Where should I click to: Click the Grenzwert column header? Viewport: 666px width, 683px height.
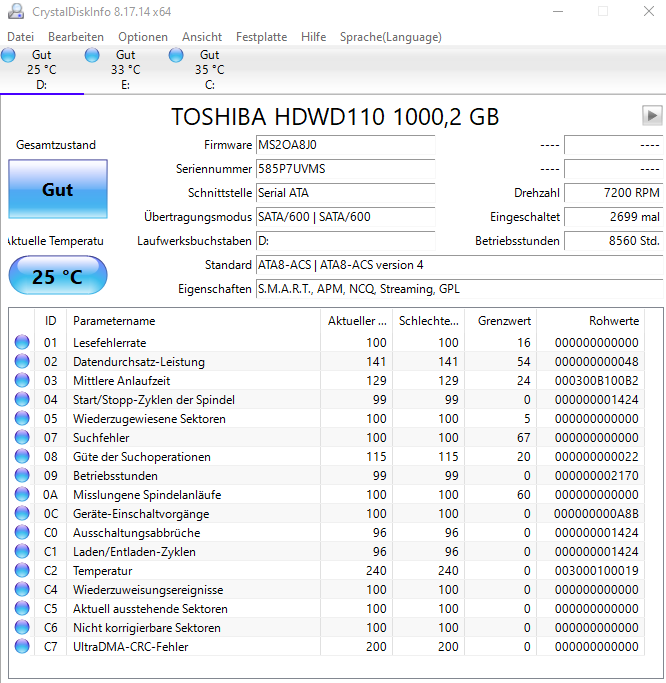[500, 321]
